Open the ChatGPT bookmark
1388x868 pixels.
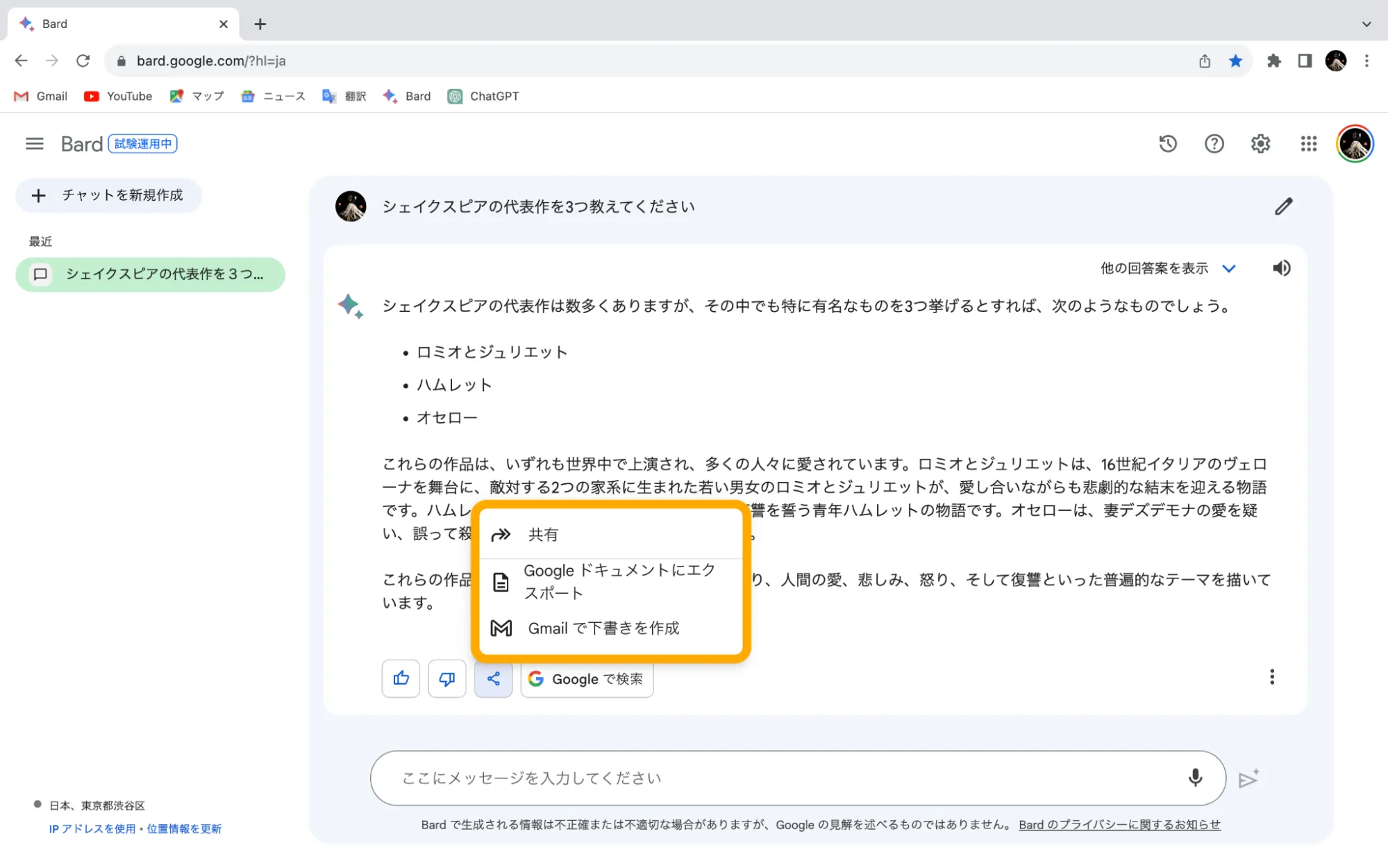483,97
